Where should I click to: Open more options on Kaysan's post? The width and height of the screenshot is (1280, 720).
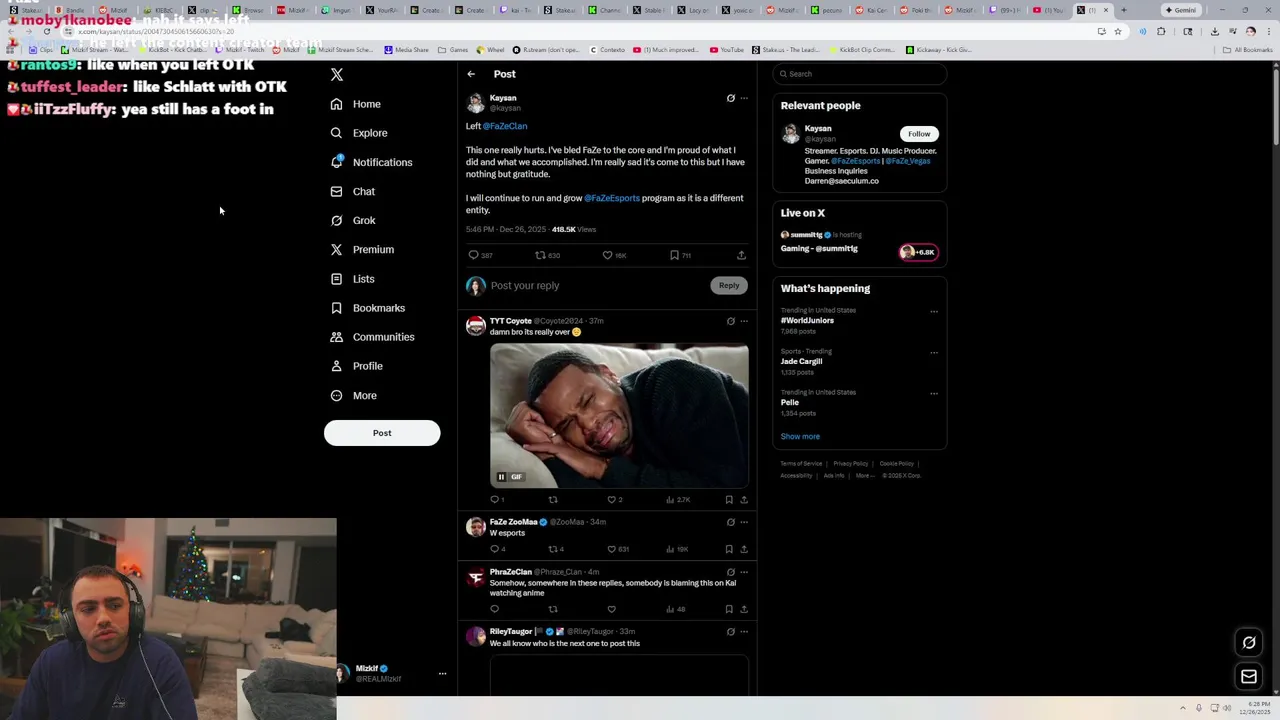tap(744, 98)
